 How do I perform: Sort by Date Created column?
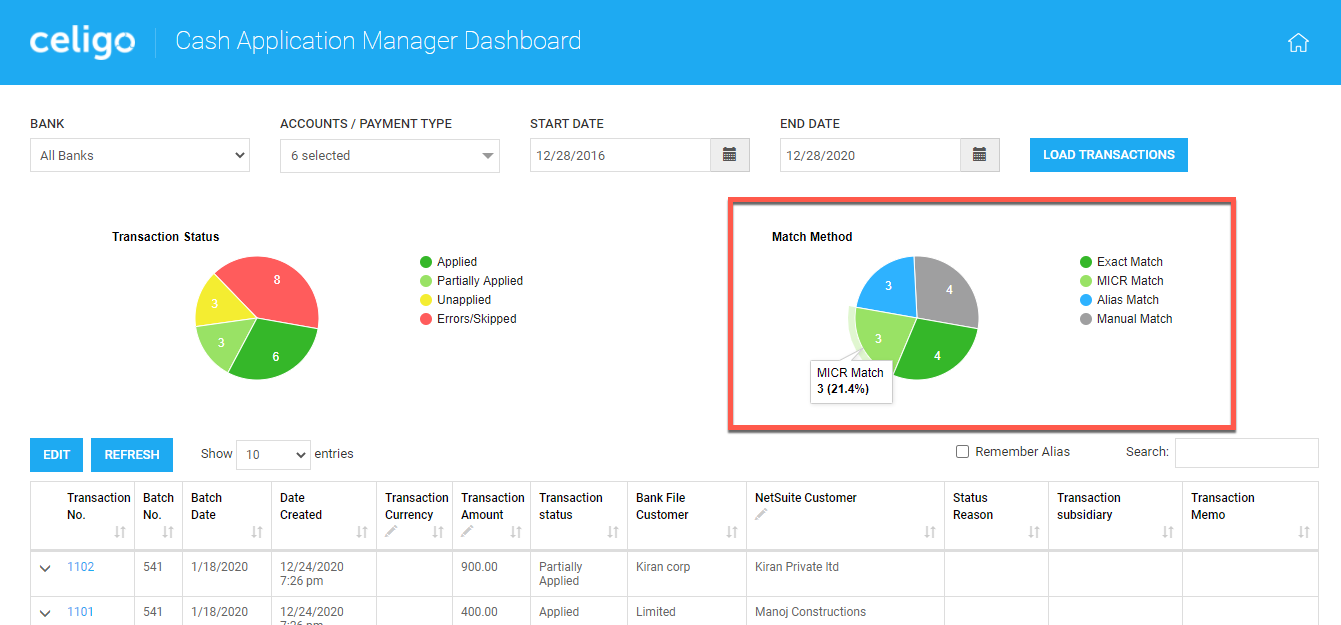pyautogui.click(x=363, y=532)
